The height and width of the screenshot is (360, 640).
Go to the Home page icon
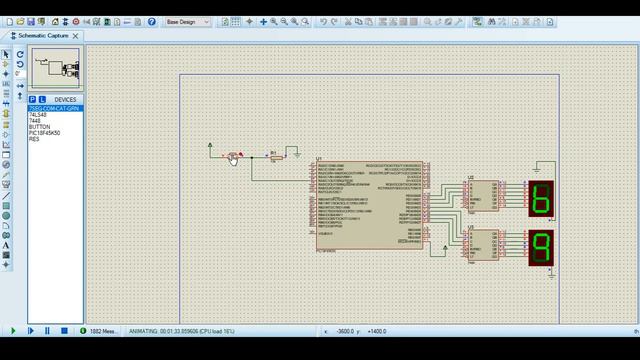click(x=55, y=22)
